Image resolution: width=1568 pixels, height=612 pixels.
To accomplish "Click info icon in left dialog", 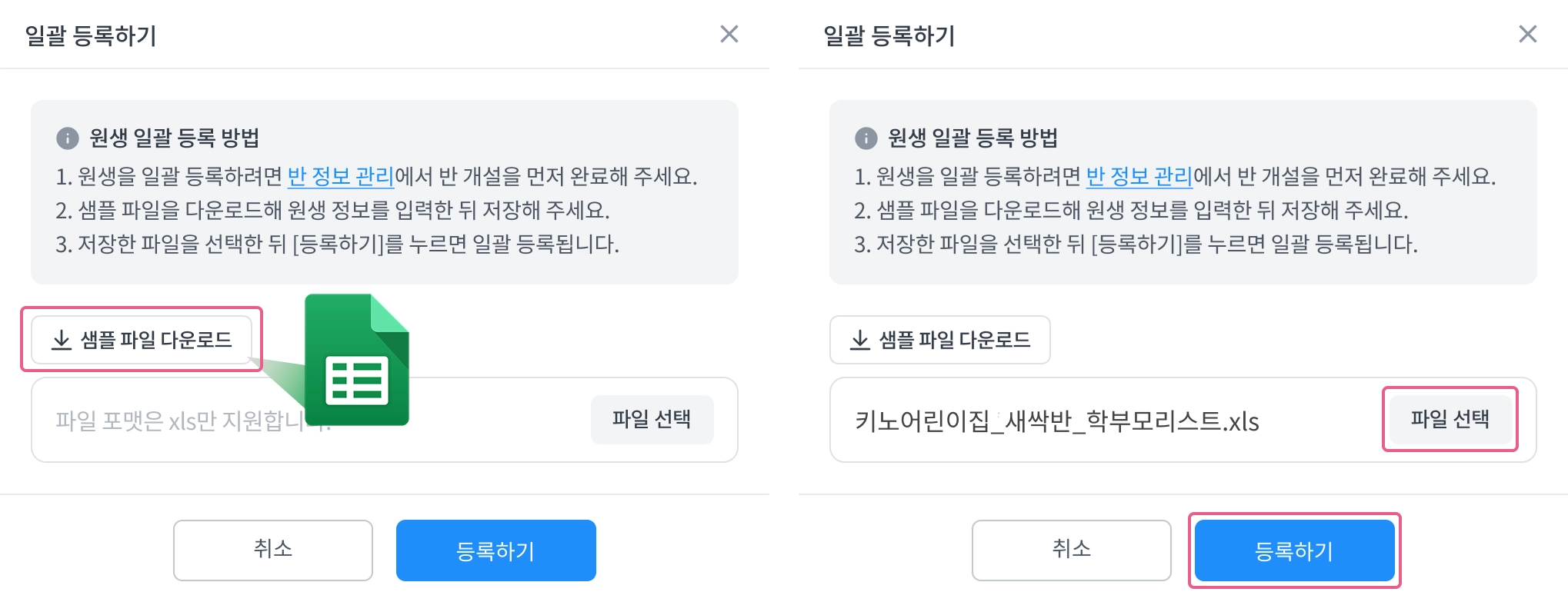I will pyautogui.click(x=68, y=138).
